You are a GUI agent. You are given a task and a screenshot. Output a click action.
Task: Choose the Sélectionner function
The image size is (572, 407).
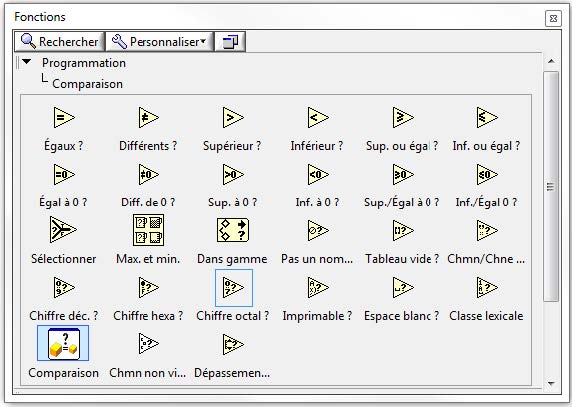(x=63, y=230)
